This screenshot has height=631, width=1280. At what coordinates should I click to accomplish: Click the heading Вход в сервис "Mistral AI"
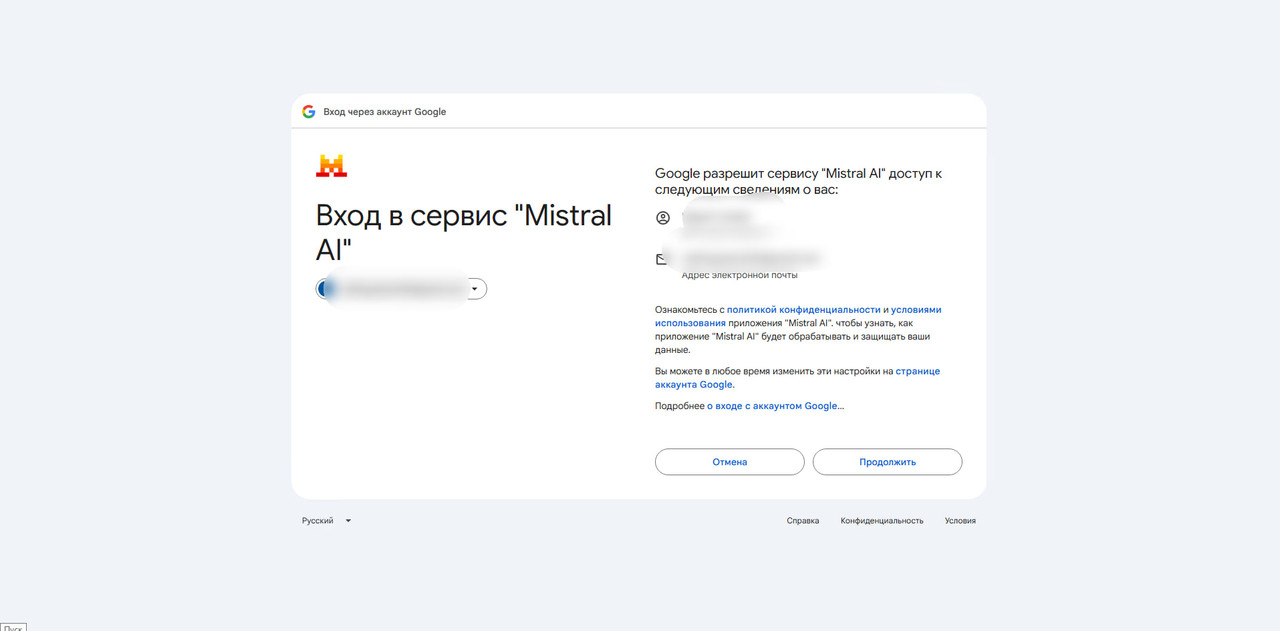[x=464, y=232]
